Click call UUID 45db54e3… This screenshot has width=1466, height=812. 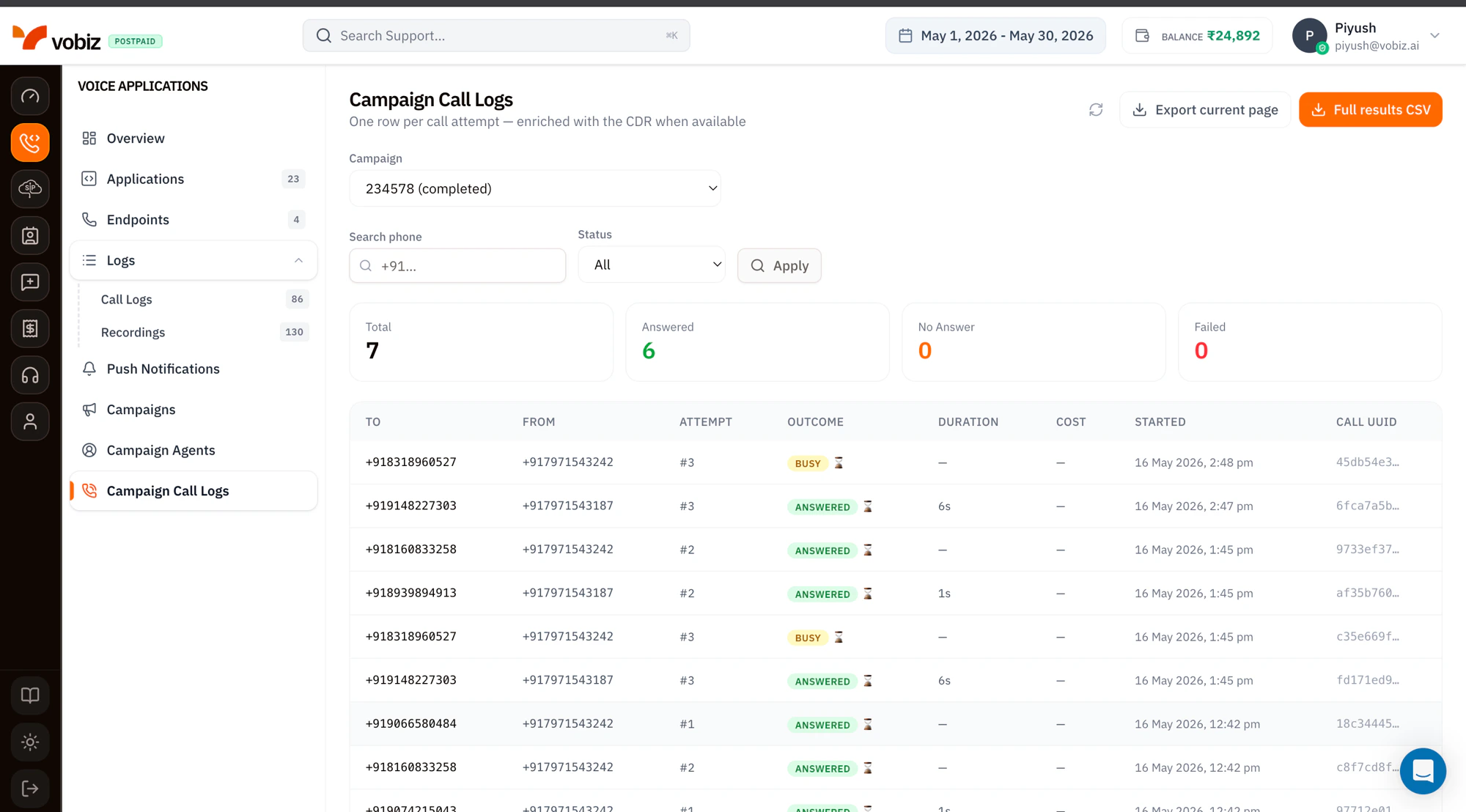[1367, 462]
